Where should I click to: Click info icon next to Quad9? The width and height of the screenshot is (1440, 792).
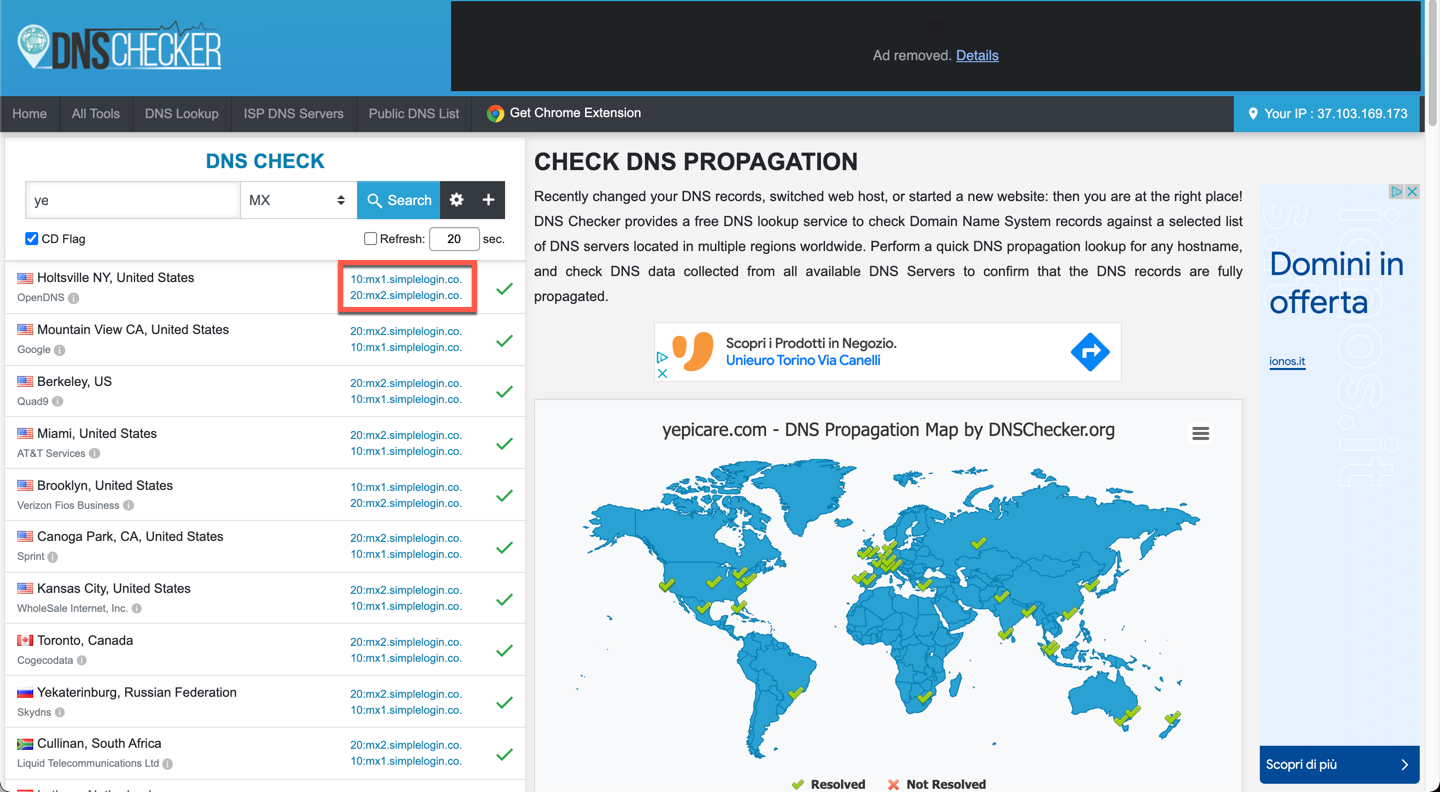point(58,402)
